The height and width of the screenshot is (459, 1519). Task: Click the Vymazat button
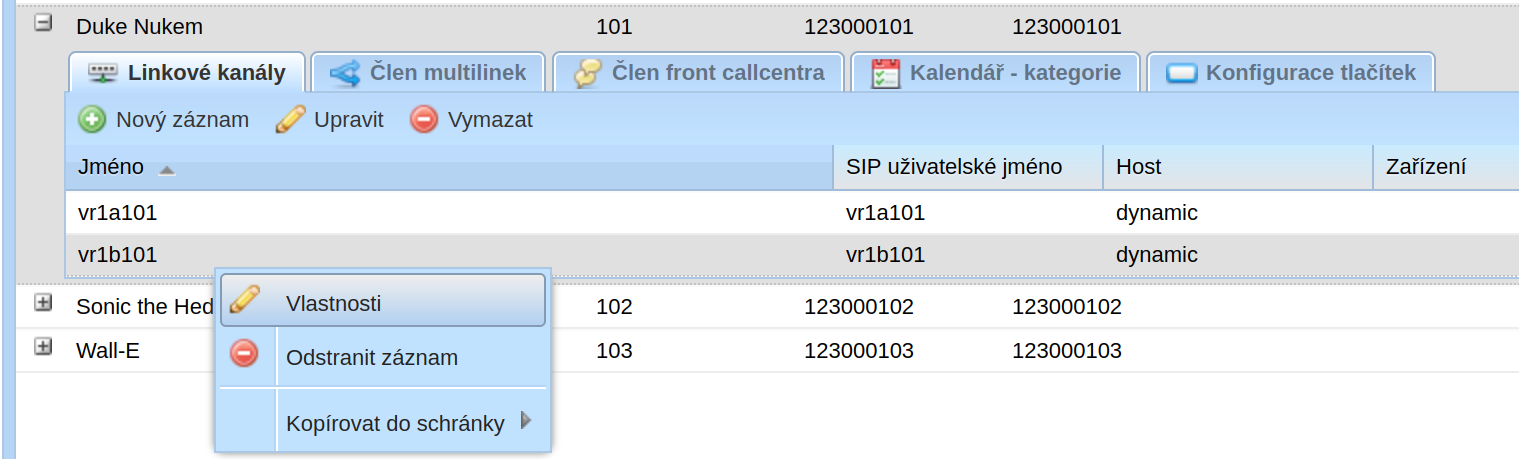pos(472,120)
